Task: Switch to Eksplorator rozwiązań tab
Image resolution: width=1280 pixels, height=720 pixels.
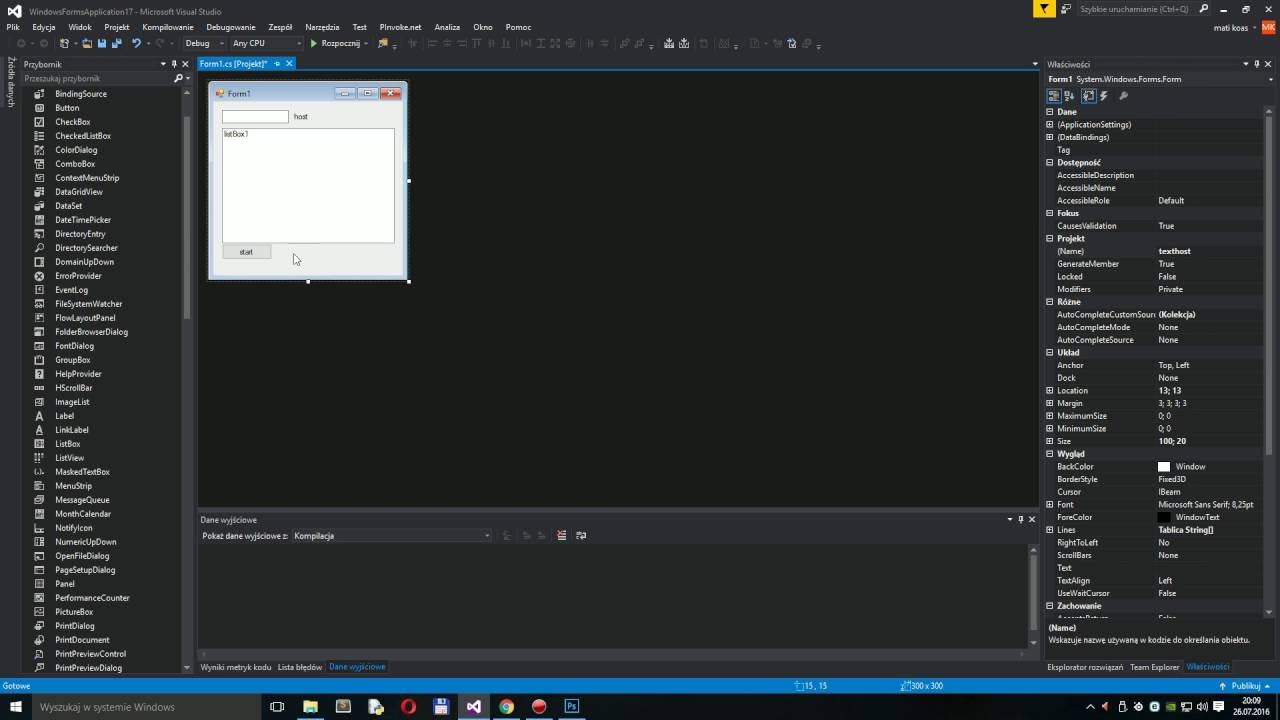Action: tap(1085, 667)
